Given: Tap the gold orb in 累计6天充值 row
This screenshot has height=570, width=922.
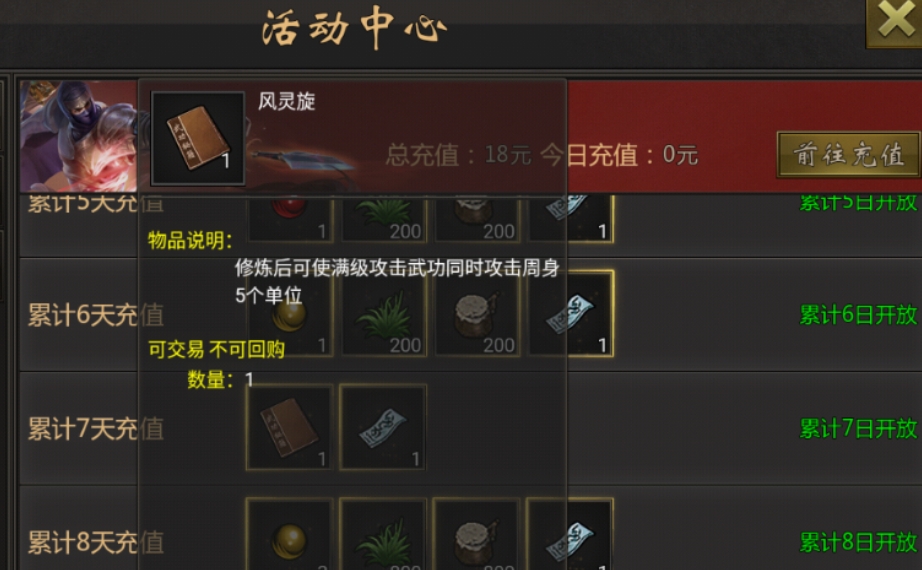Looking at the screenshot, I should pos(290,314).
